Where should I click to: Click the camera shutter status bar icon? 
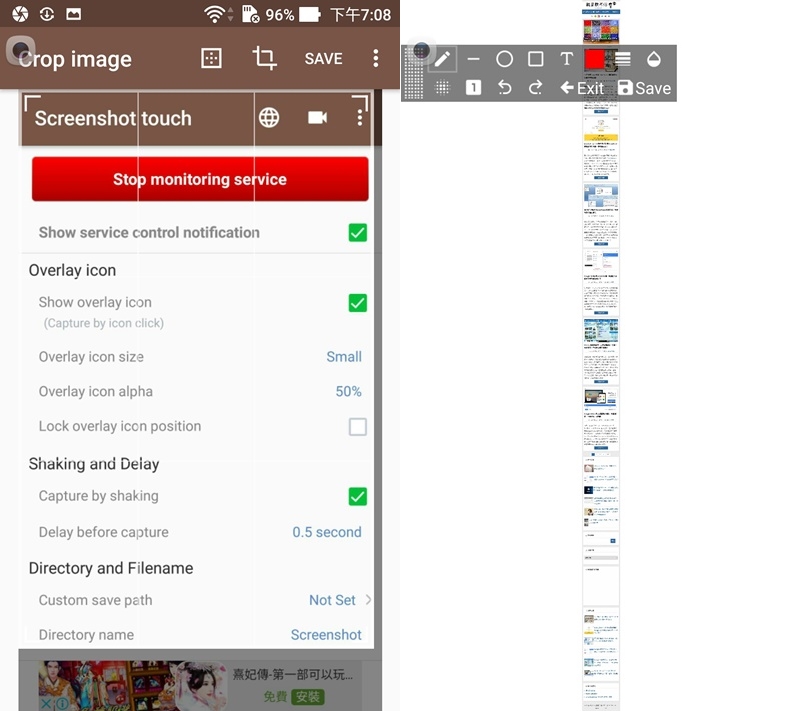[x=20, y=14]
